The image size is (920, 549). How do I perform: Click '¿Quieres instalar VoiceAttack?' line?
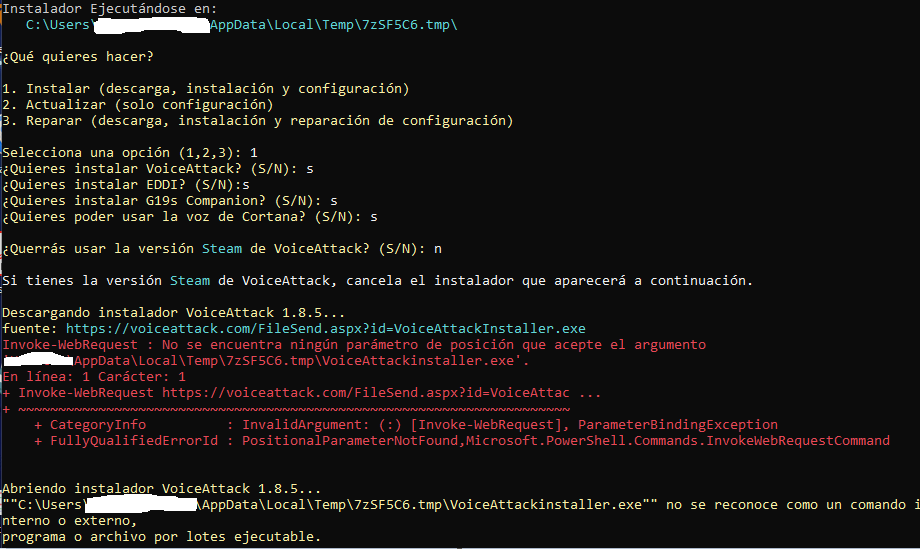[158, 169]
